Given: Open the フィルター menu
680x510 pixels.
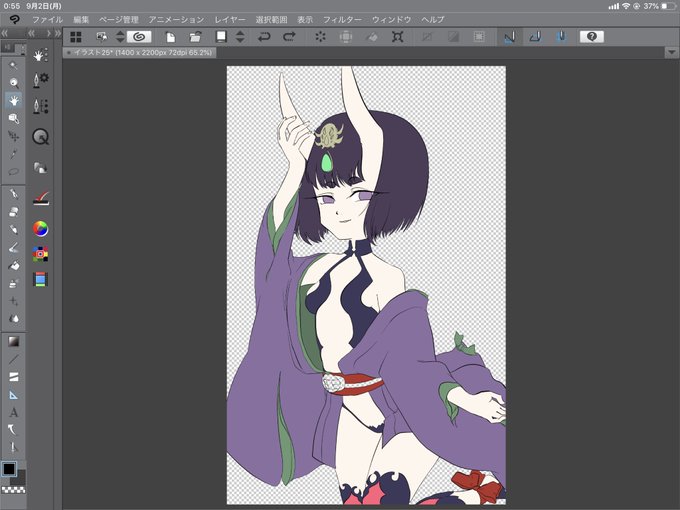Looking at the screenshot, I should click(342, 20).
